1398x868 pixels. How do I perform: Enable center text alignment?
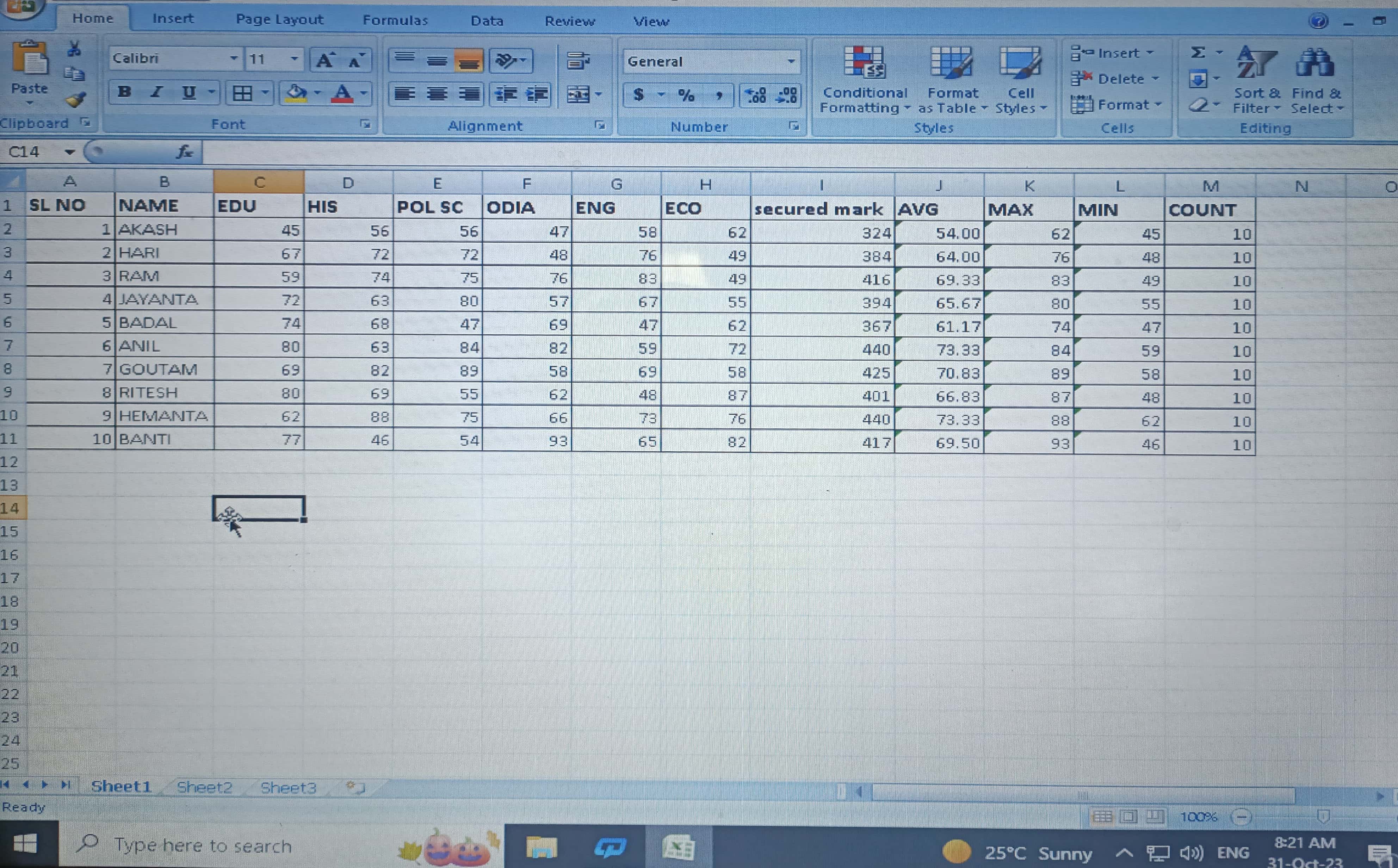pos(437,95)
